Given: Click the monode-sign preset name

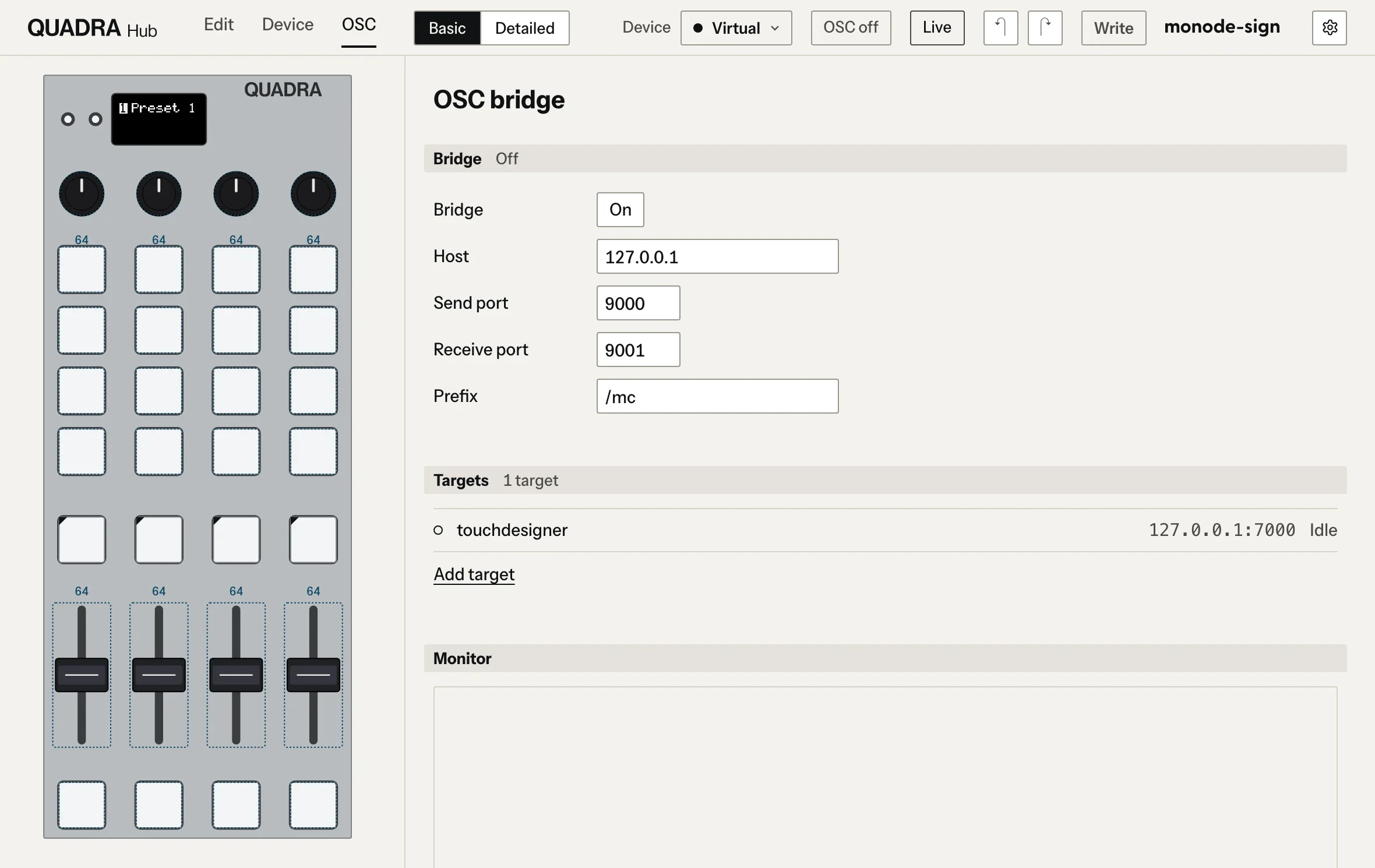Looking at the screenshot, I should pos(1222,27).
